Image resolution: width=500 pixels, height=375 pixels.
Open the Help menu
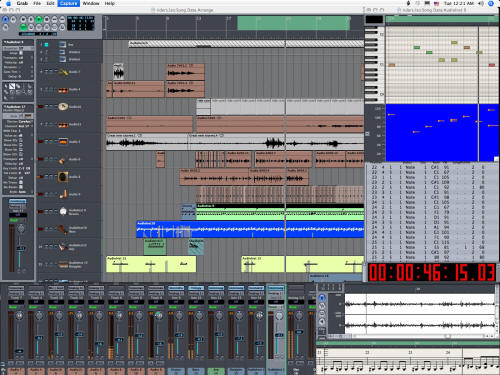110,3
